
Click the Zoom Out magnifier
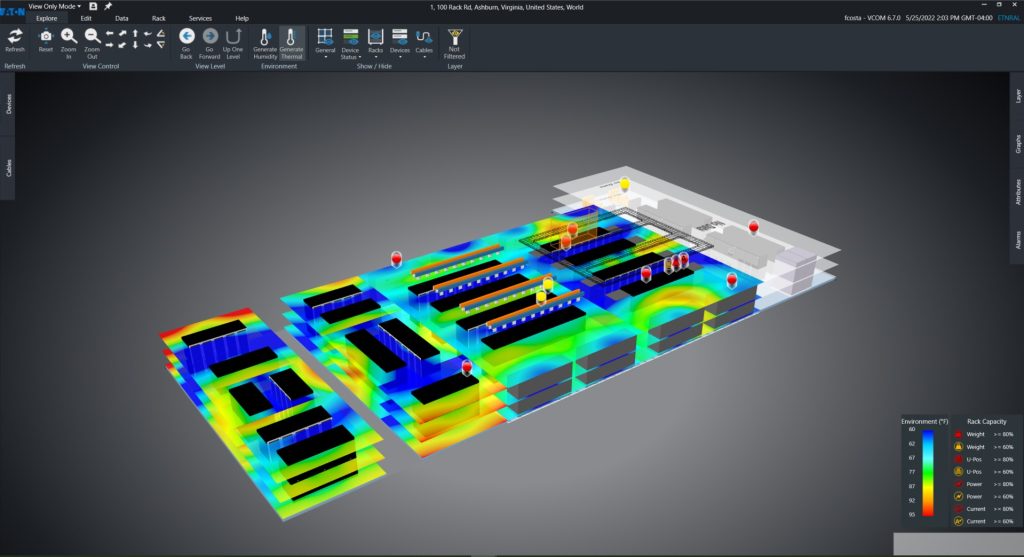[92, 36]
